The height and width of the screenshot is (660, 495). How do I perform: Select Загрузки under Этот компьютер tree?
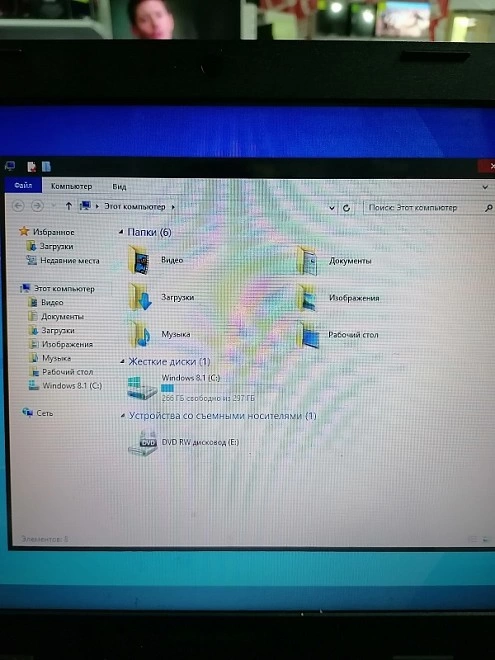(51, 330)
